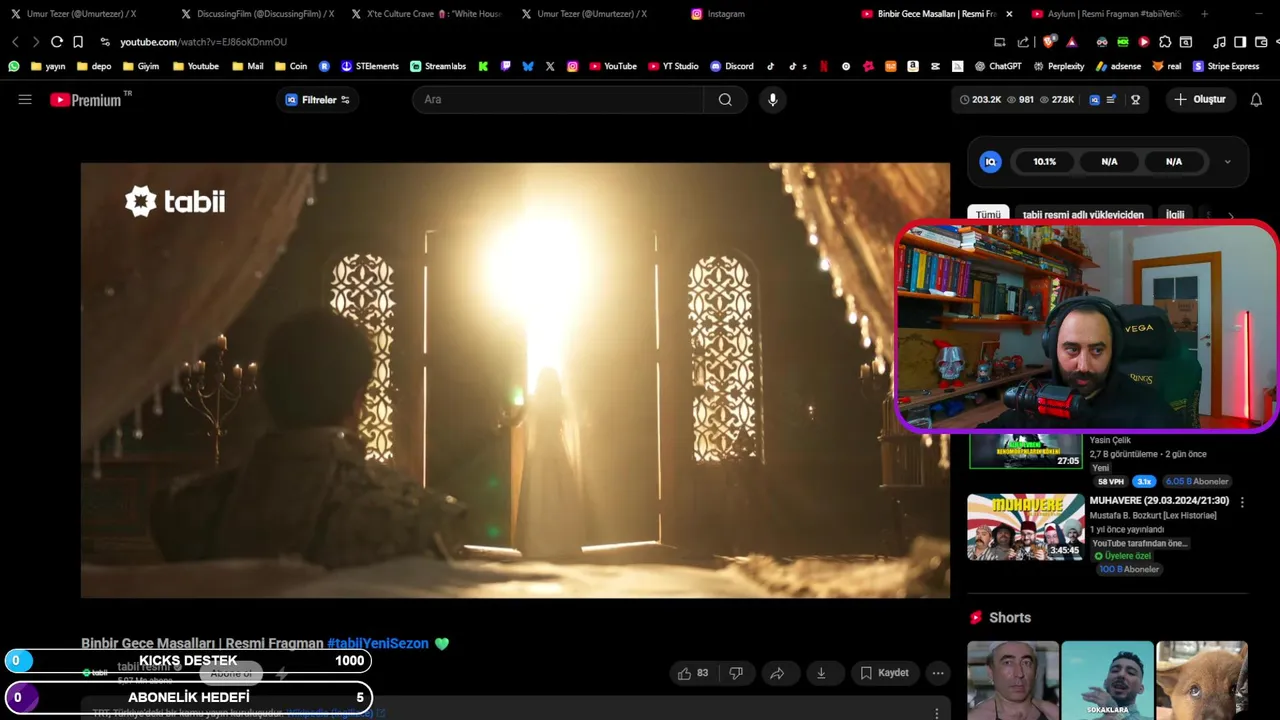Open Bluesky butterfly bookmark

[528, 66]
